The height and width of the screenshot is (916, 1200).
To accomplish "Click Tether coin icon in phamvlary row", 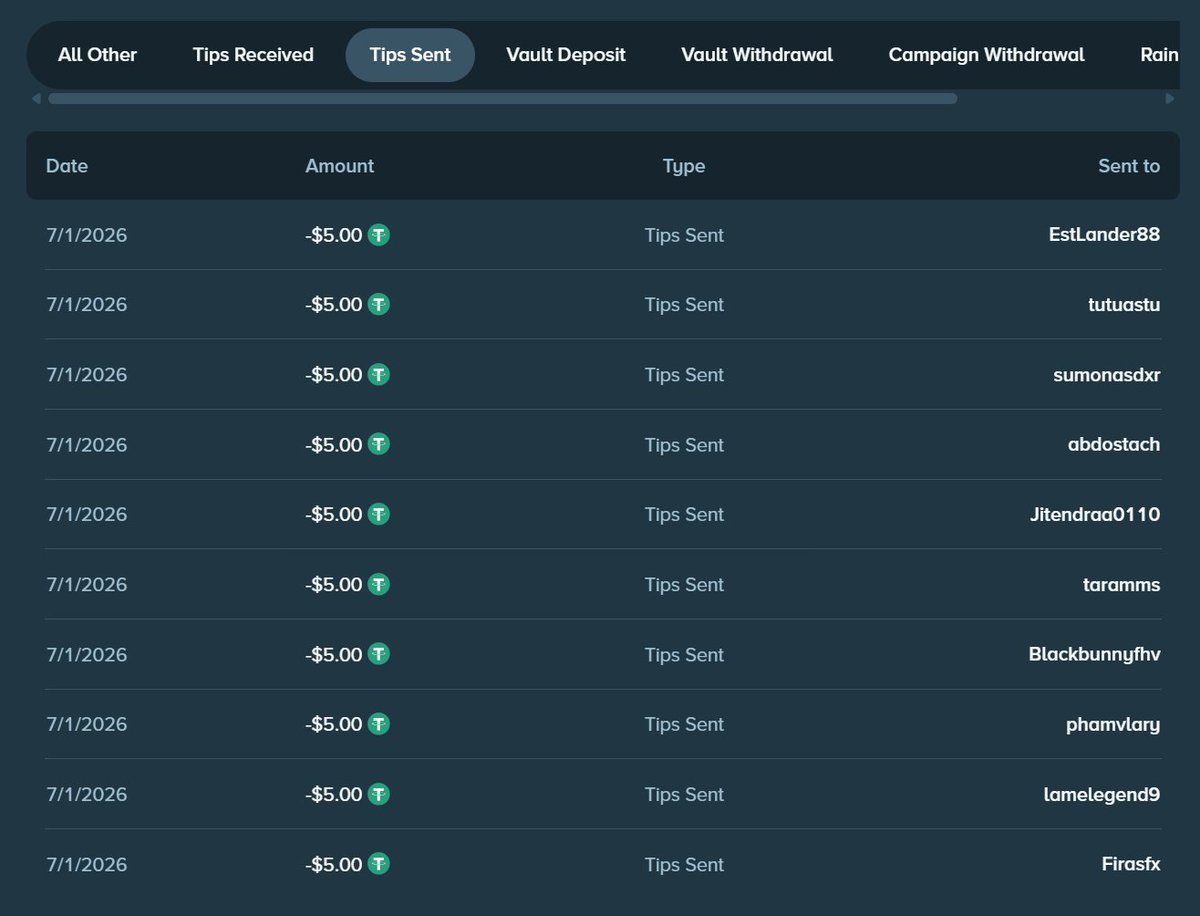I will pyautogui.click(x=378, y=724).
